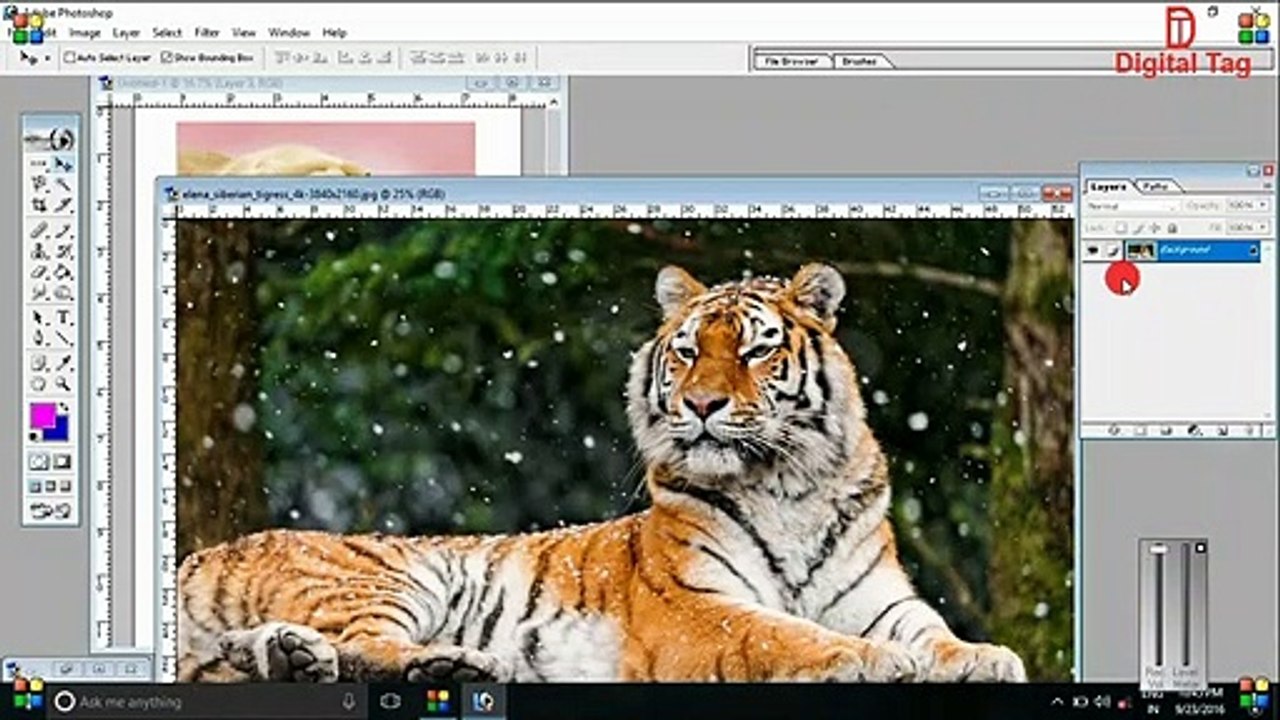
Task: Select the Slice tool
Action: [x=63, y=205]
